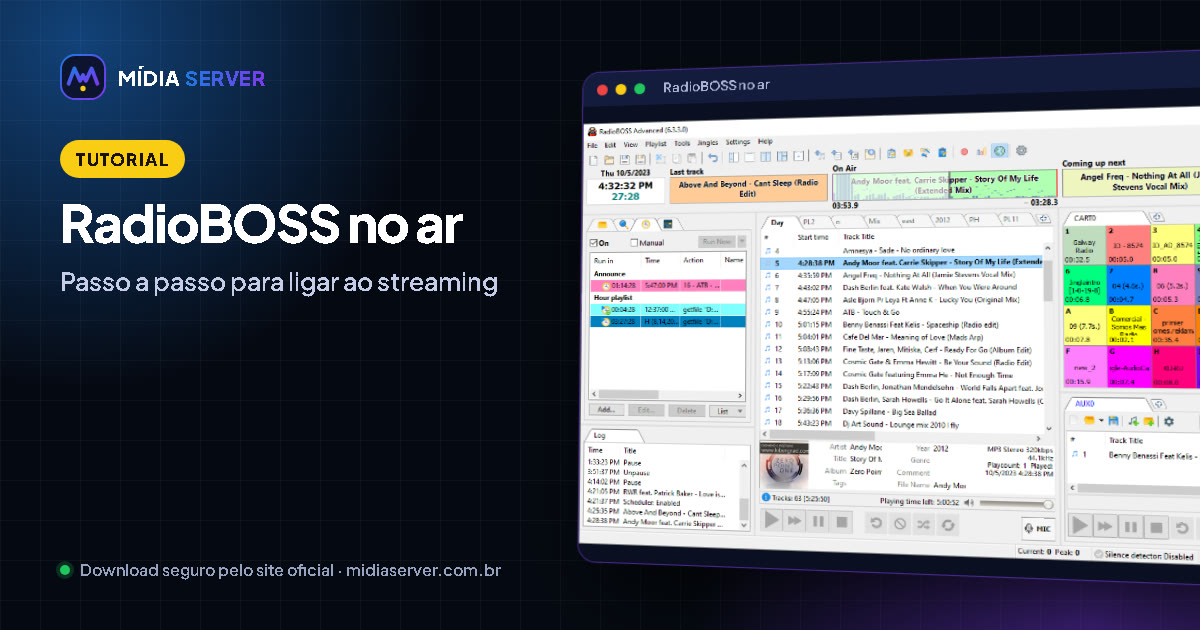Image resolution: width=1200 pixels, height=630 pixels.
Task: Click the crossed-circle icon in main player
Action: tap(900, 523)
